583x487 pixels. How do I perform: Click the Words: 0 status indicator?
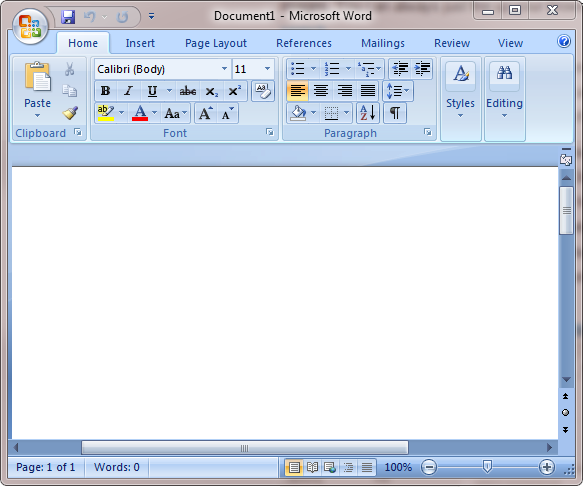(116, 467)
